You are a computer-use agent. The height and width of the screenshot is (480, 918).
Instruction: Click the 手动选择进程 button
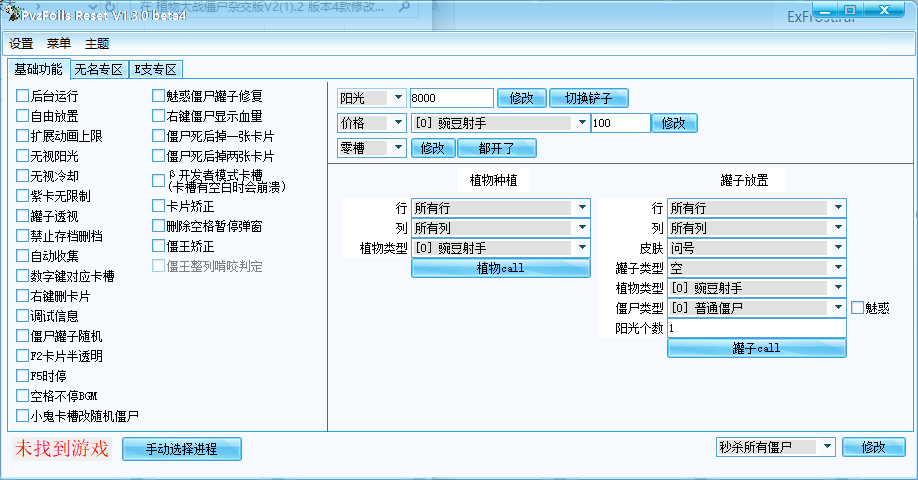[181, 449]
